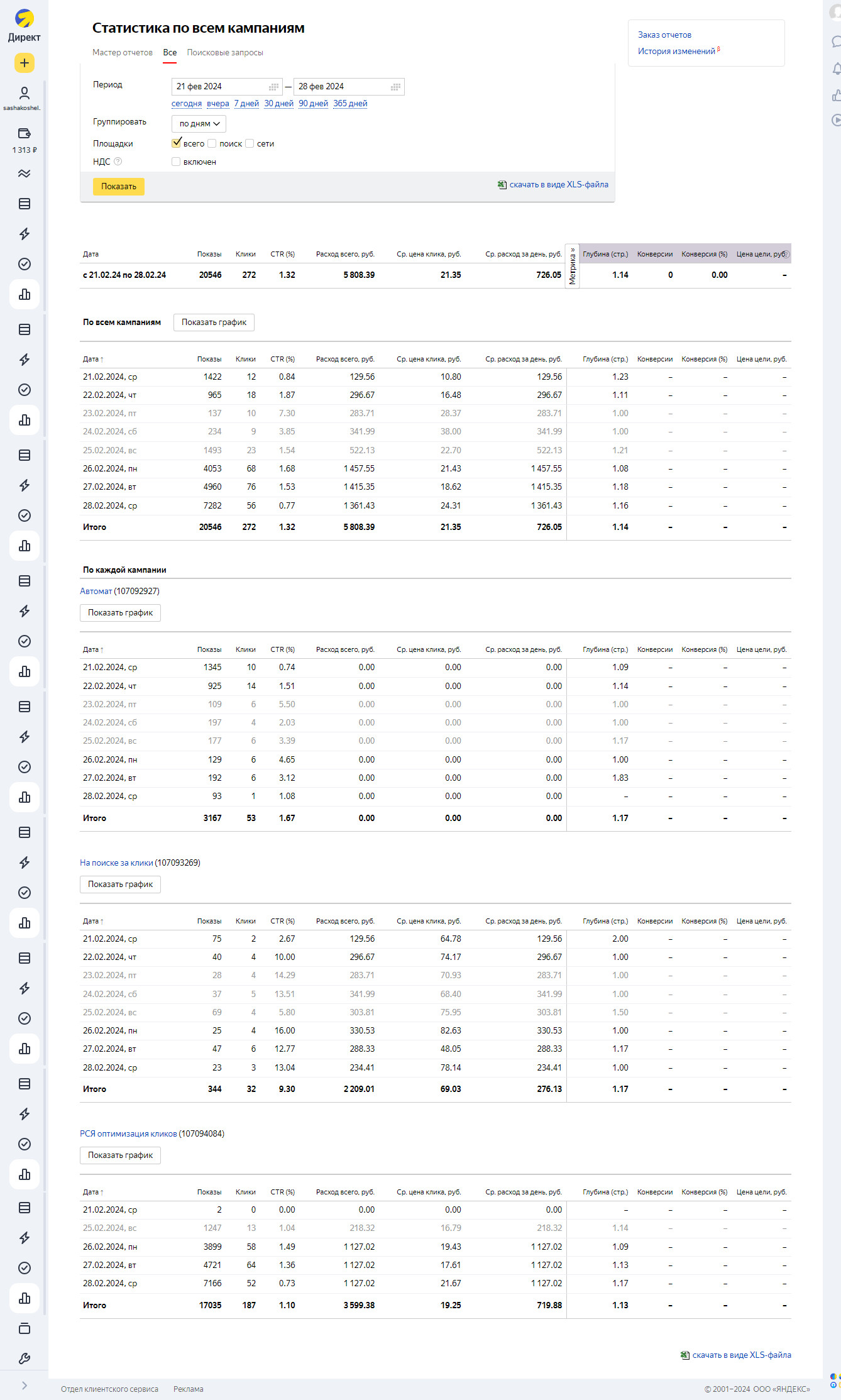Set period to сегодня
This screenshot has width=841, height=1400.
point(187,104)
